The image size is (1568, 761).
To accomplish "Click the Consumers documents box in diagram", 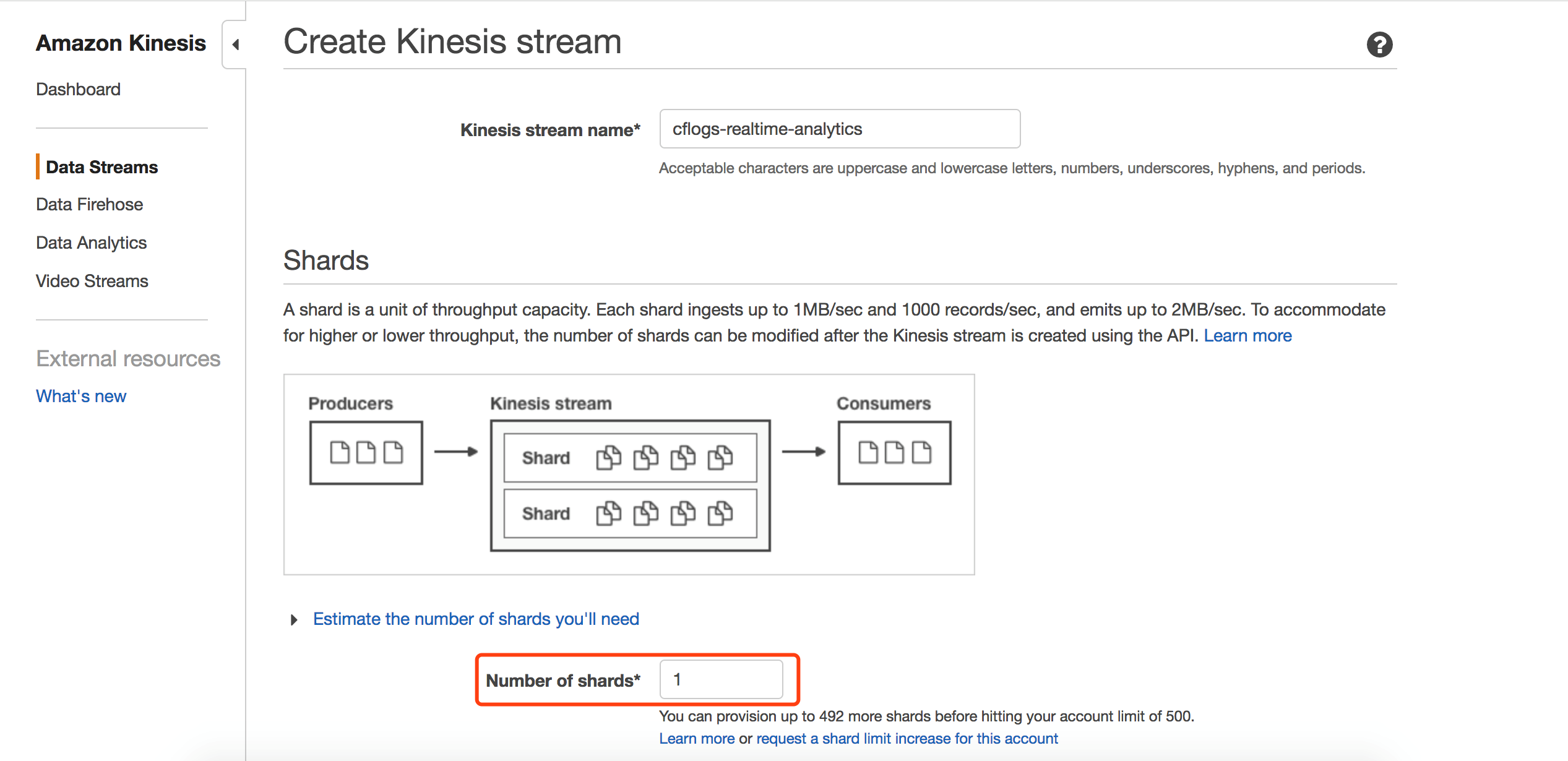I will click(x=894, y=453).
